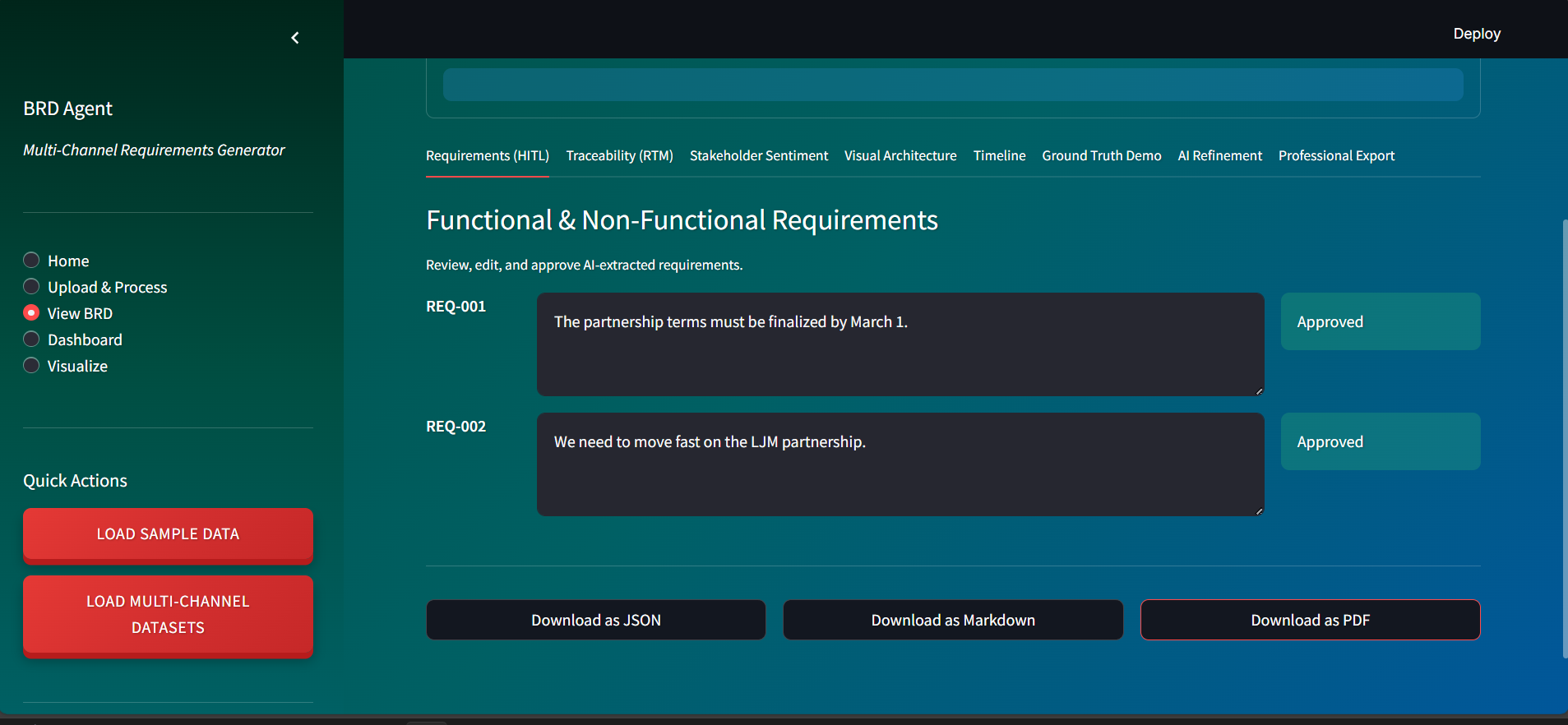The image size is (1568, 725).
Task: Open the Requirements (HITL) tab
Action: [488, 156]
